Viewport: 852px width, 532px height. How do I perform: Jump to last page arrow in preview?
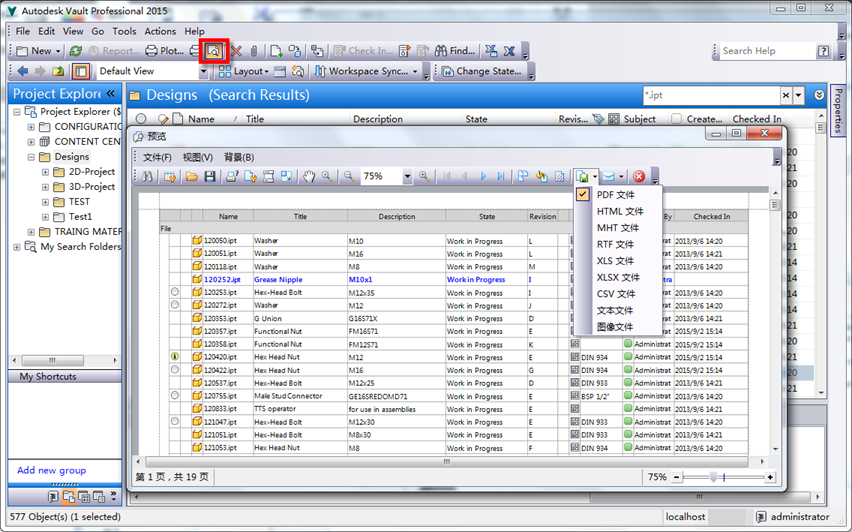coord(501,176)
